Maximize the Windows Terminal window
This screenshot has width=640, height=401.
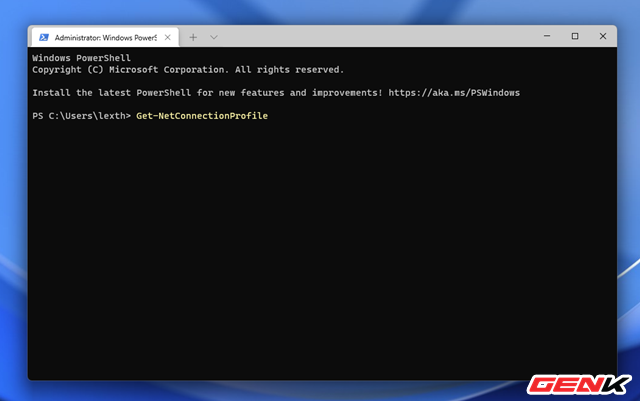575,36
